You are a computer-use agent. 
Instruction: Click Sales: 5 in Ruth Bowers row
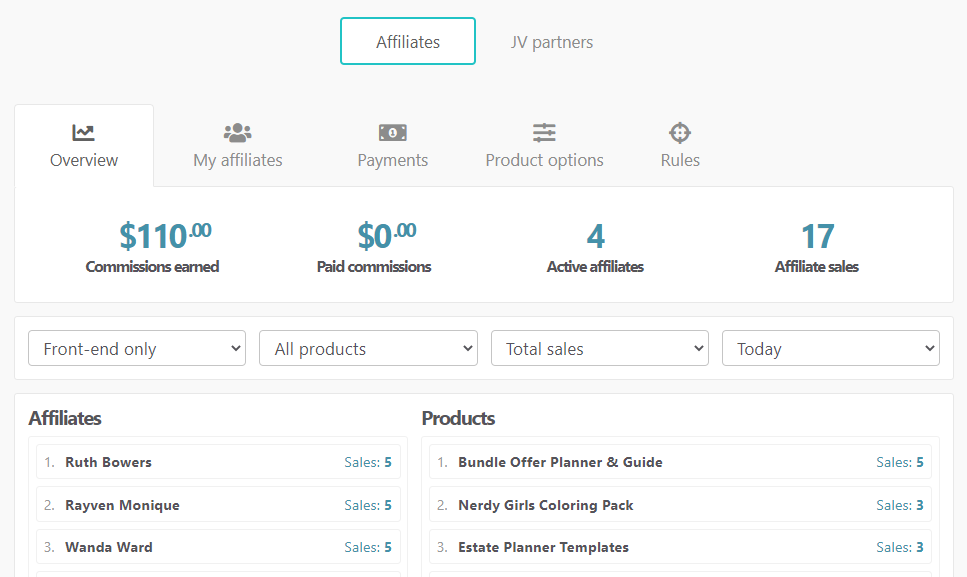point(368,462)
